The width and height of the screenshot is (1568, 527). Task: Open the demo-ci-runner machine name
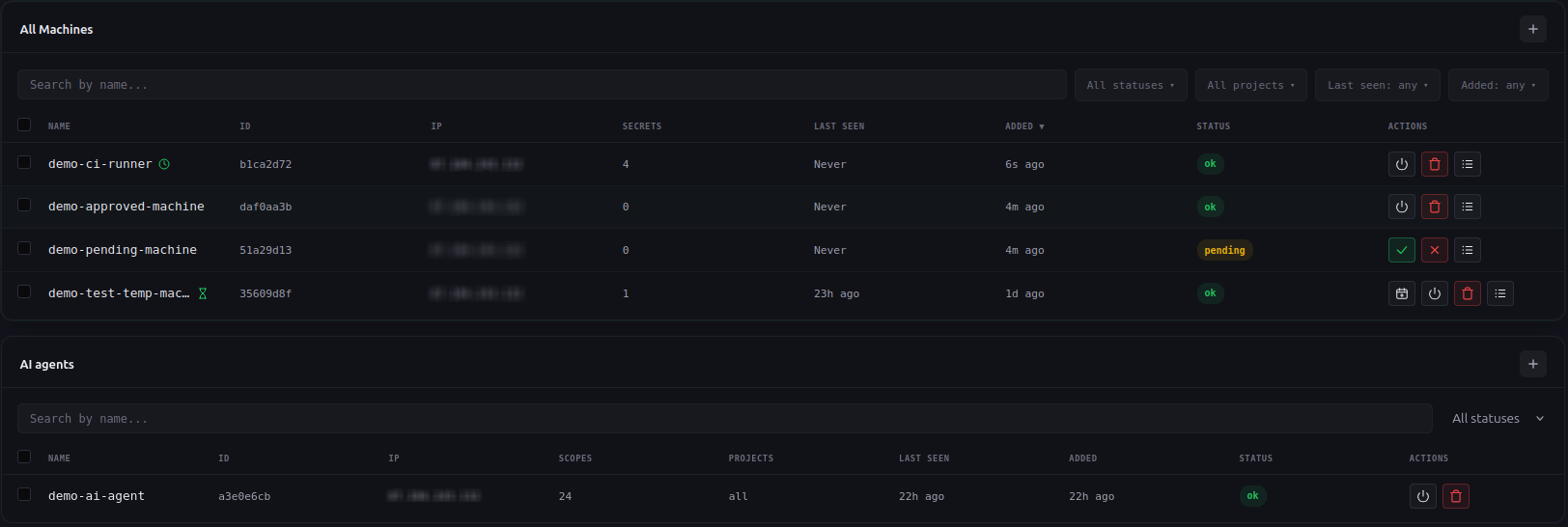[x=100, y=164]
